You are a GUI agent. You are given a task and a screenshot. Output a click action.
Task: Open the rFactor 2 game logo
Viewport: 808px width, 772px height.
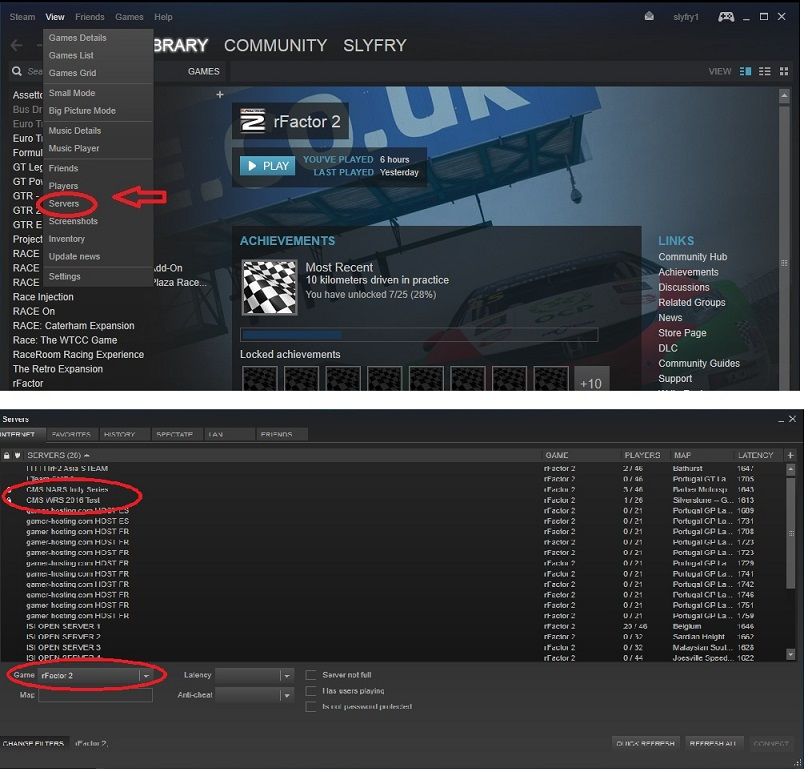click(253, 121)
